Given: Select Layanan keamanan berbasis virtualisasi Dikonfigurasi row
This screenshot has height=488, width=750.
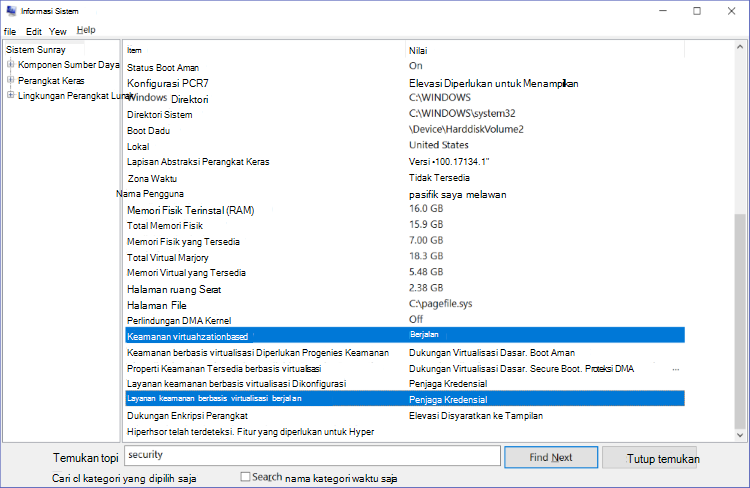Looking at the screenshot, I should point(405,384).
